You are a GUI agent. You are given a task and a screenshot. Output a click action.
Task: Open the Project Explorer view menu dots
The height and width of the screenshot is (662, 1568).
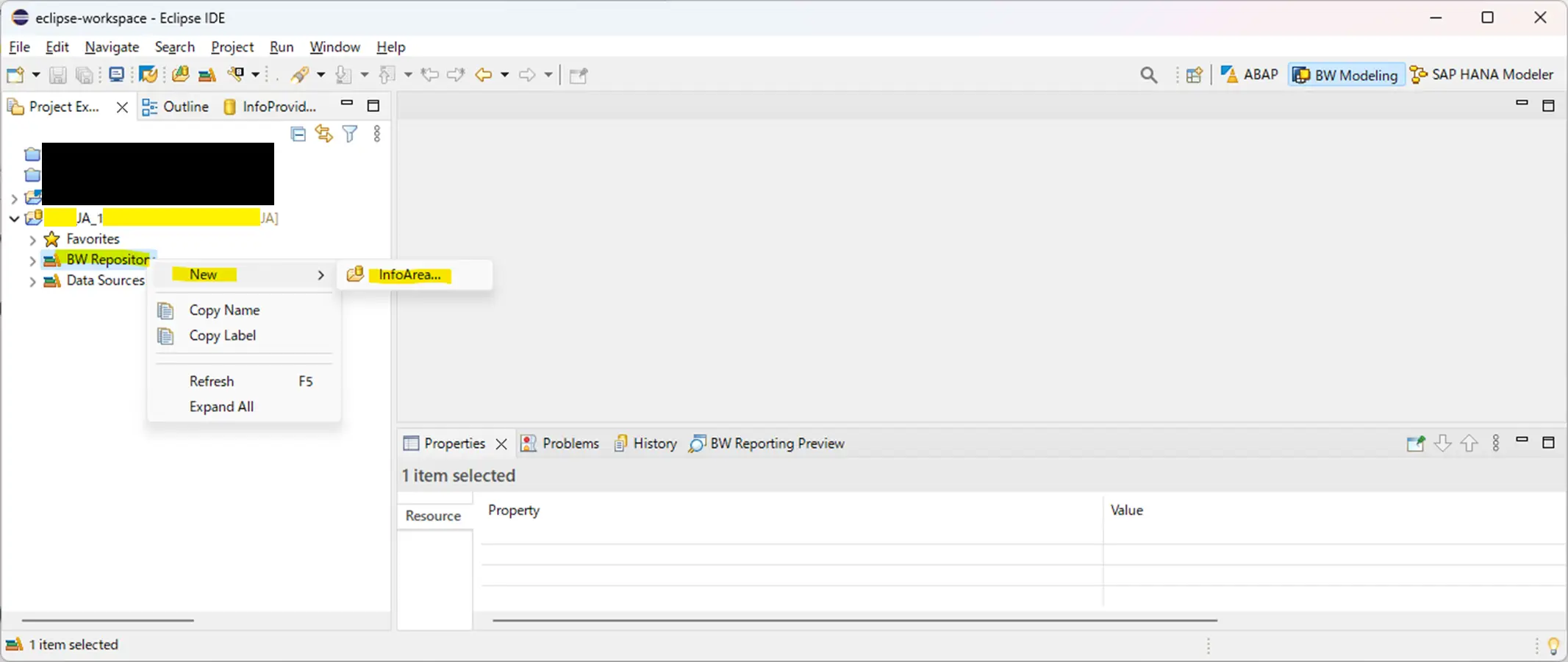pyautogui.click(x=377, y=134)
